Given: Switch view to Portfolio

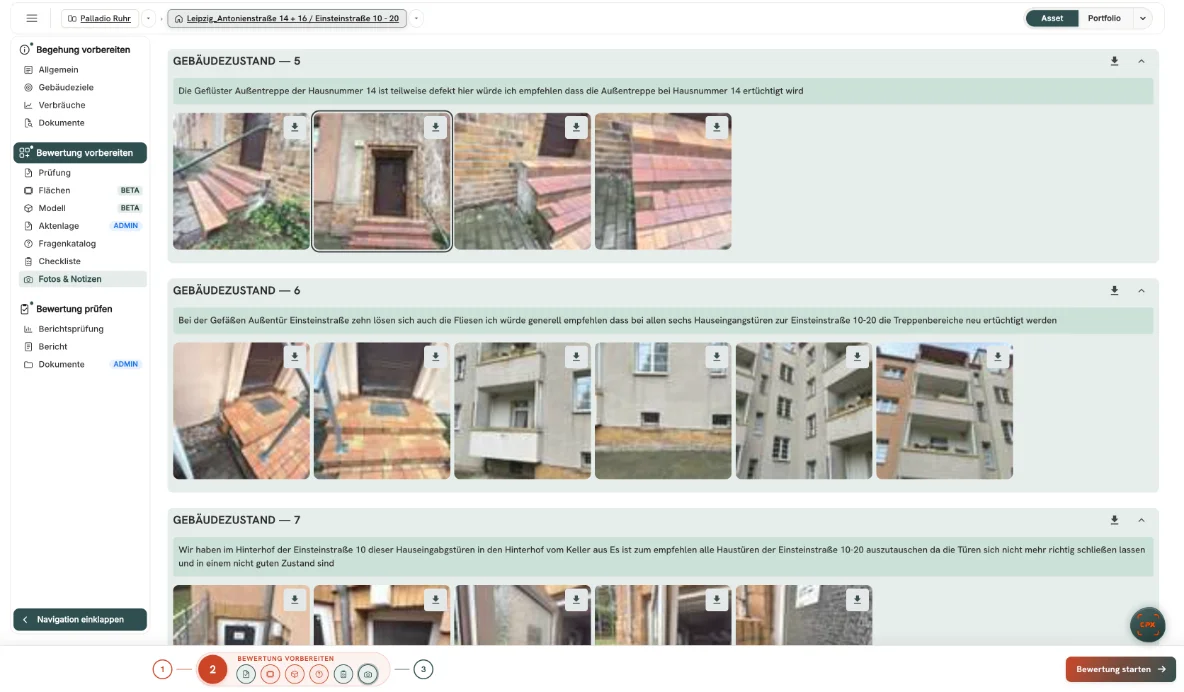Looking at the screenshot, I should (x=1104, y=18).
